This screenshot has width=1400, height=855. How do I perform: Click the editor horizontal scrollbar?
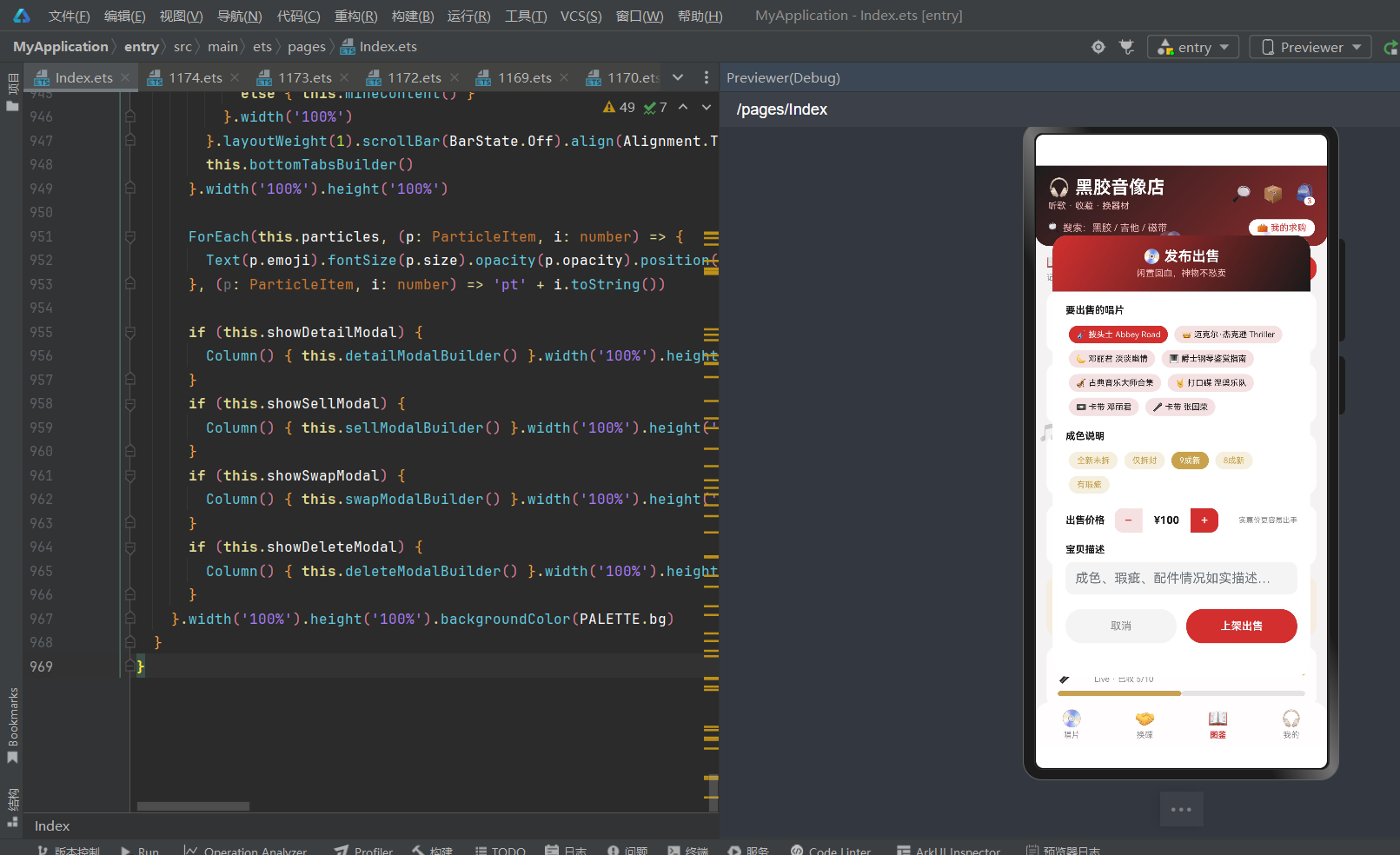coord(193,806)
